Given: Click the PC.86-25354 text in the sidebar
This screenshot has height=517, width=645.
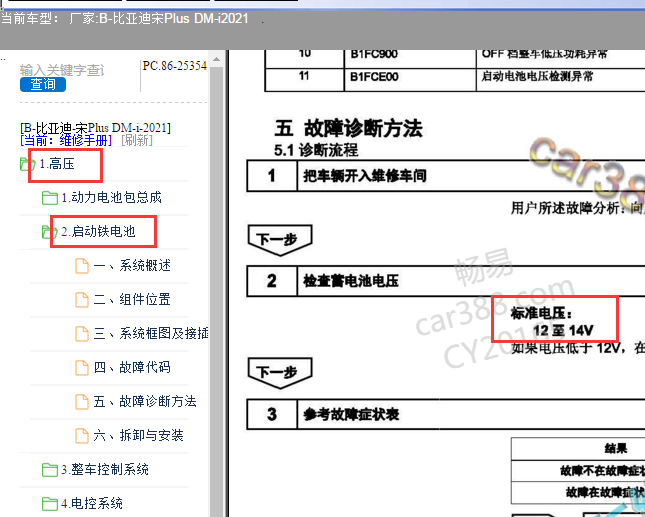Looking at the screenshot, I should 174,66.
